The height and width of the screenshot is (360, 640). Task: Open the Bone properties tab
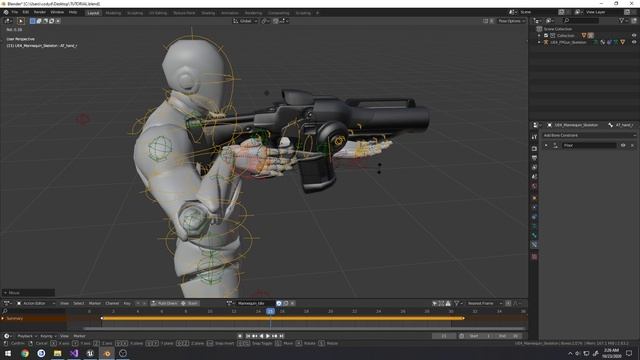(x=534, y=236)
